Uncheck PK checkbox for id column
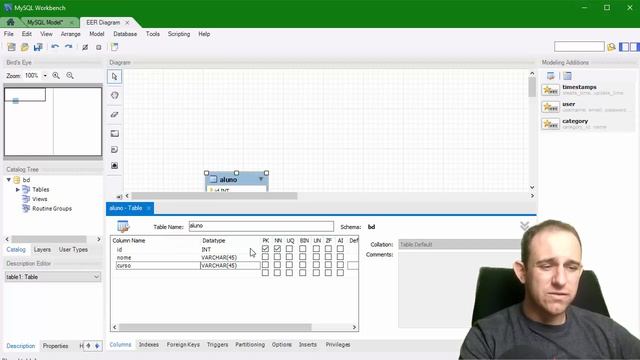The width and height of the screenshot is (640, 360). point(265,249)
